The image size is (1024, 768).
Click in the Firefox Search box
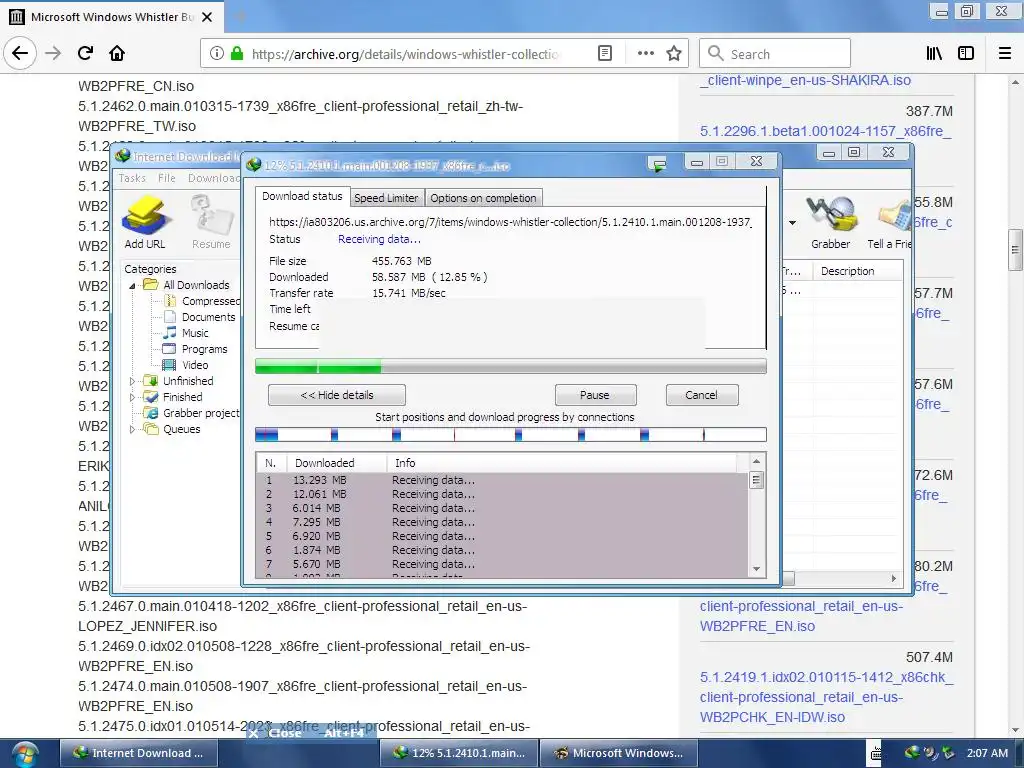pos(775,54)
